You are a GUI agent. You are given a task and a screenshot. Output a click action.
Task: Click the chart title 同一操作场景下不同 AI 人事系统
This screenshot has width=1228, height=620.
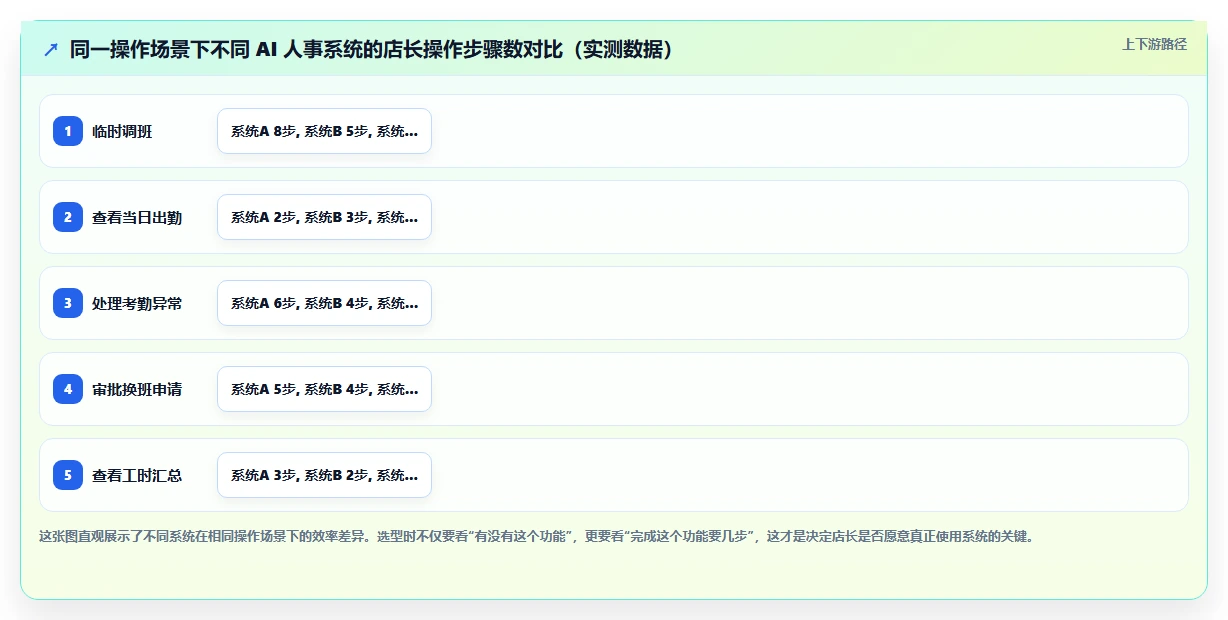coord(372,49)
